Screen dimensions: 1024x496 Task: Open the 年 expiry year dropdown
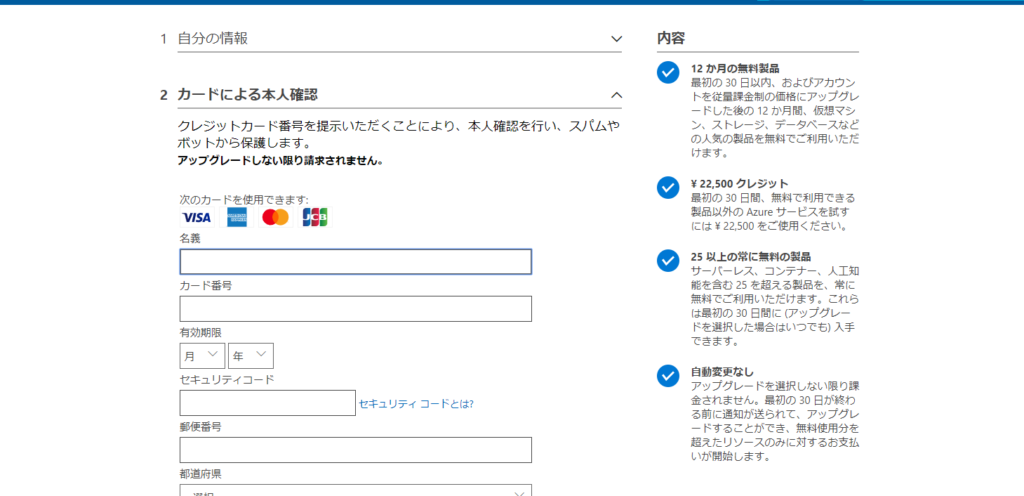point(251,356)
